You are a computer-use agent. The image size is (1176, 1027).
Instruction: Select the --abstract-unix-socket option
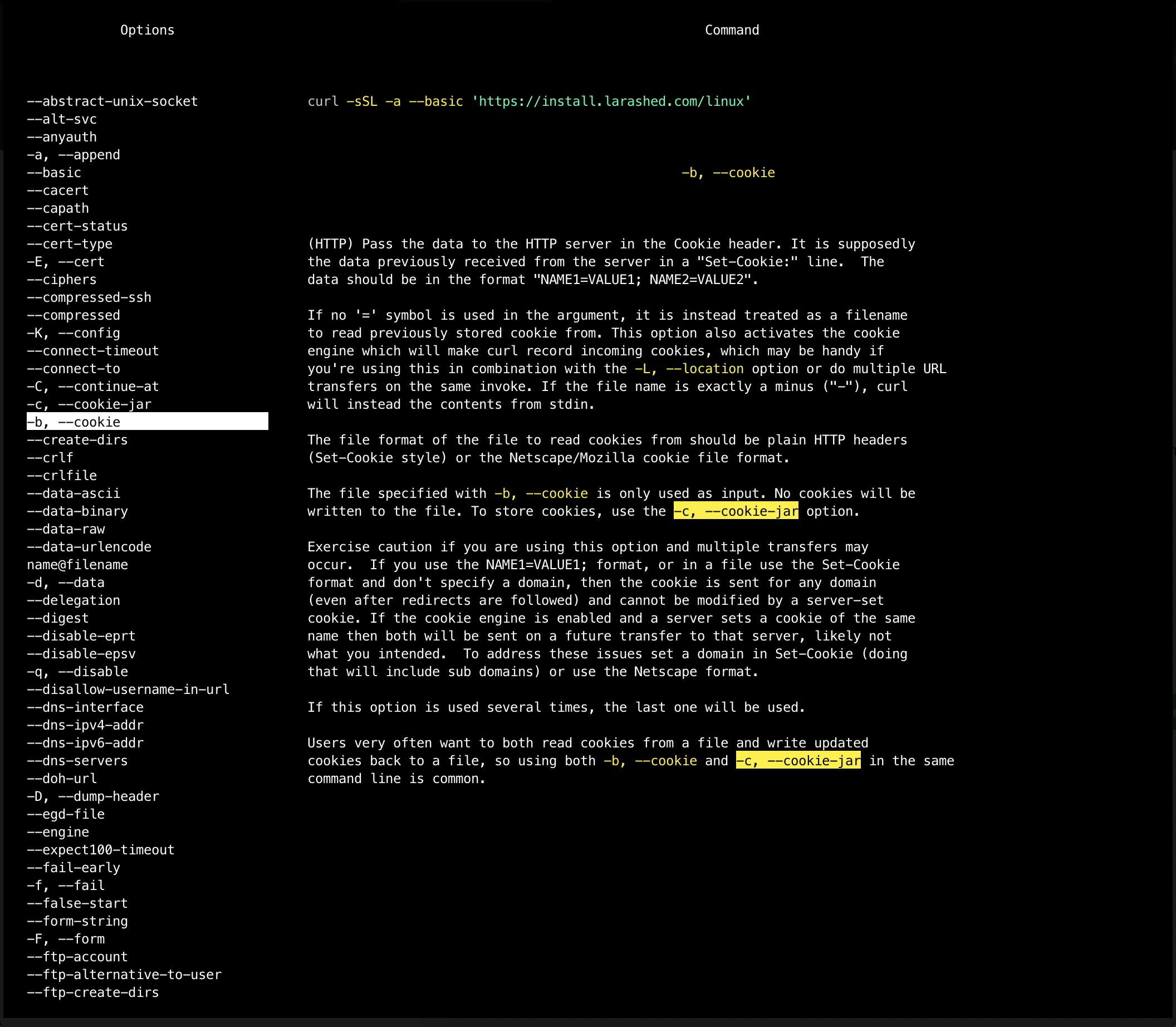112,101
